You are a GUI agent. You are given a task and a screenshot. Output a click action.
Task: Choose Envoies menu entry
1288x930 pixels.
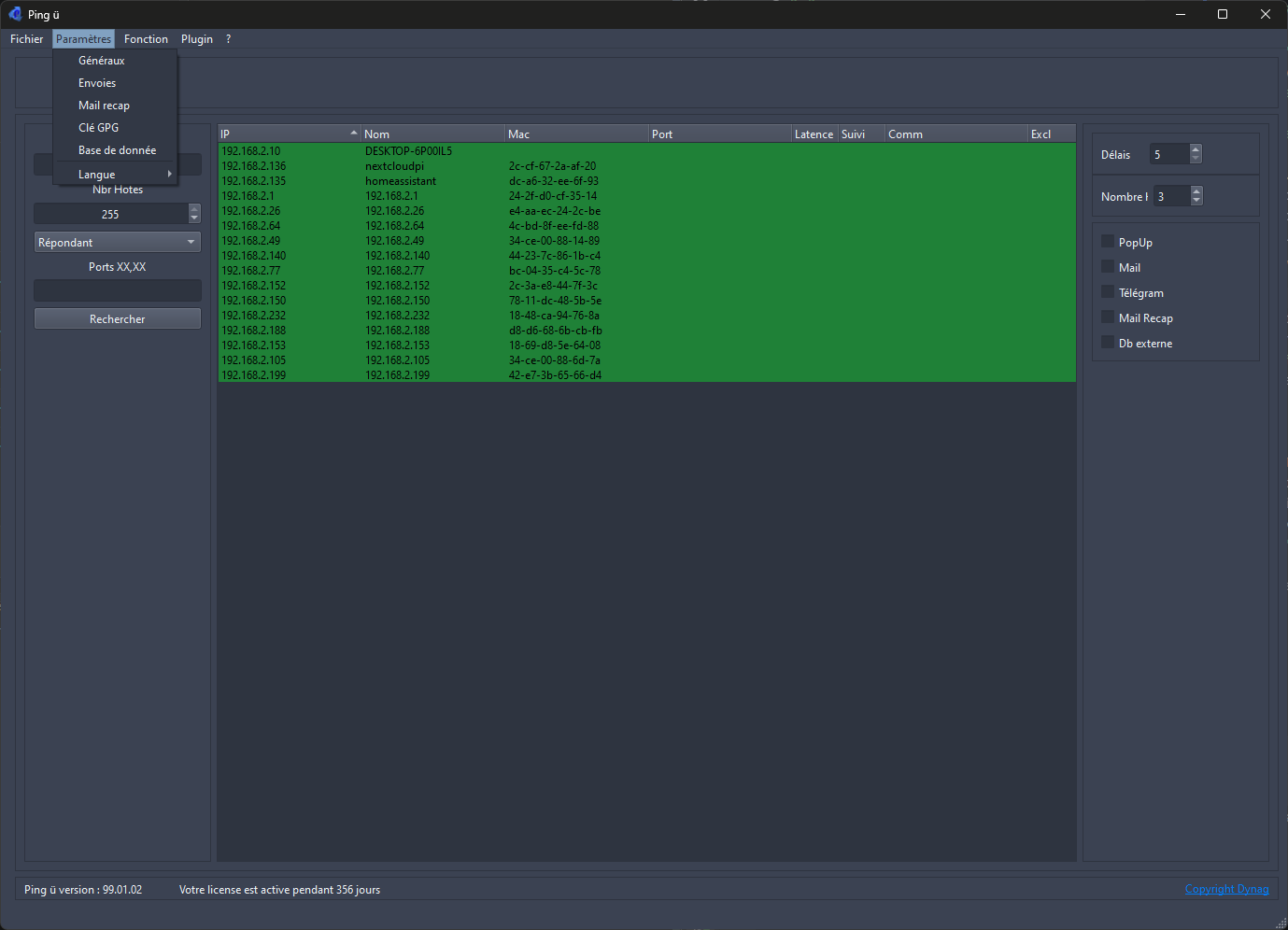click(115, 83)
